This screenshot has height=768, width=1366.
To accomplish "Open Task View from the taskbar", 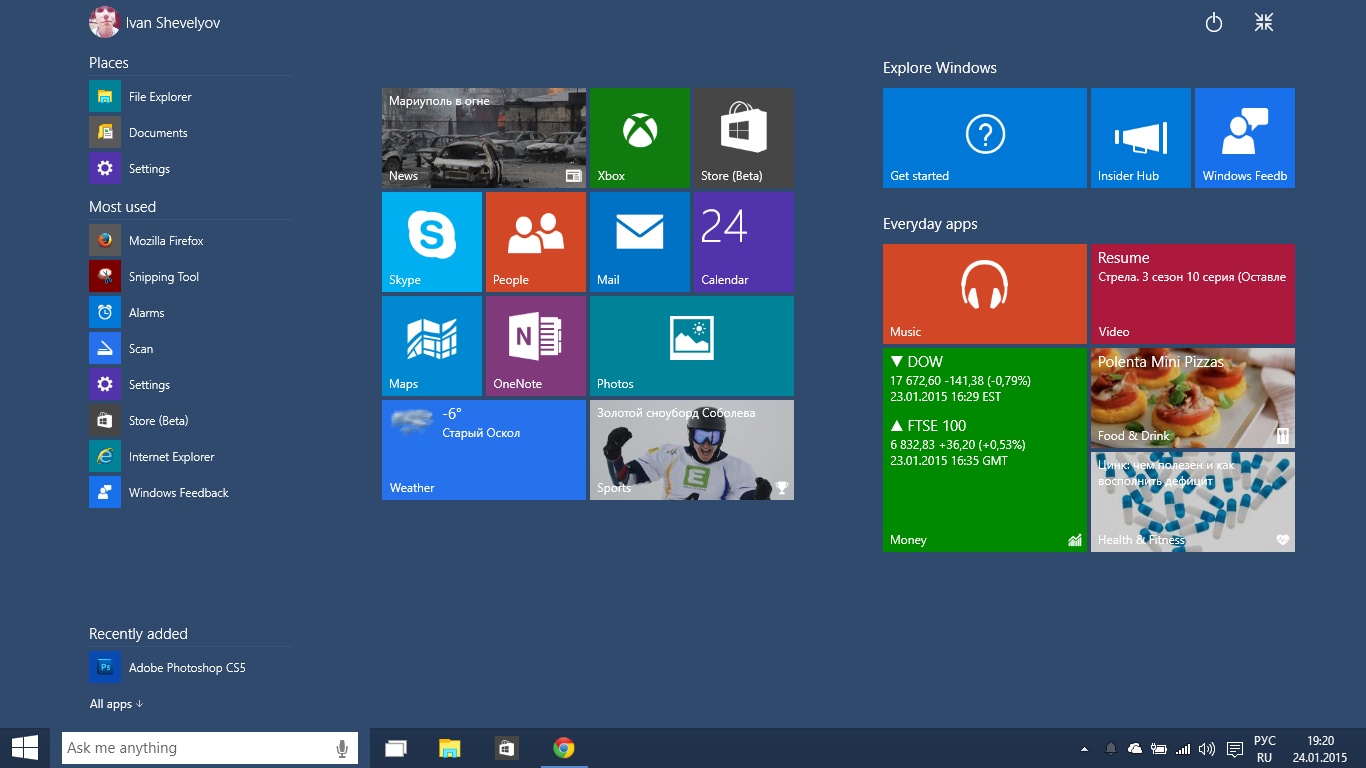I will pyautogui.click(x=396, y=748).
